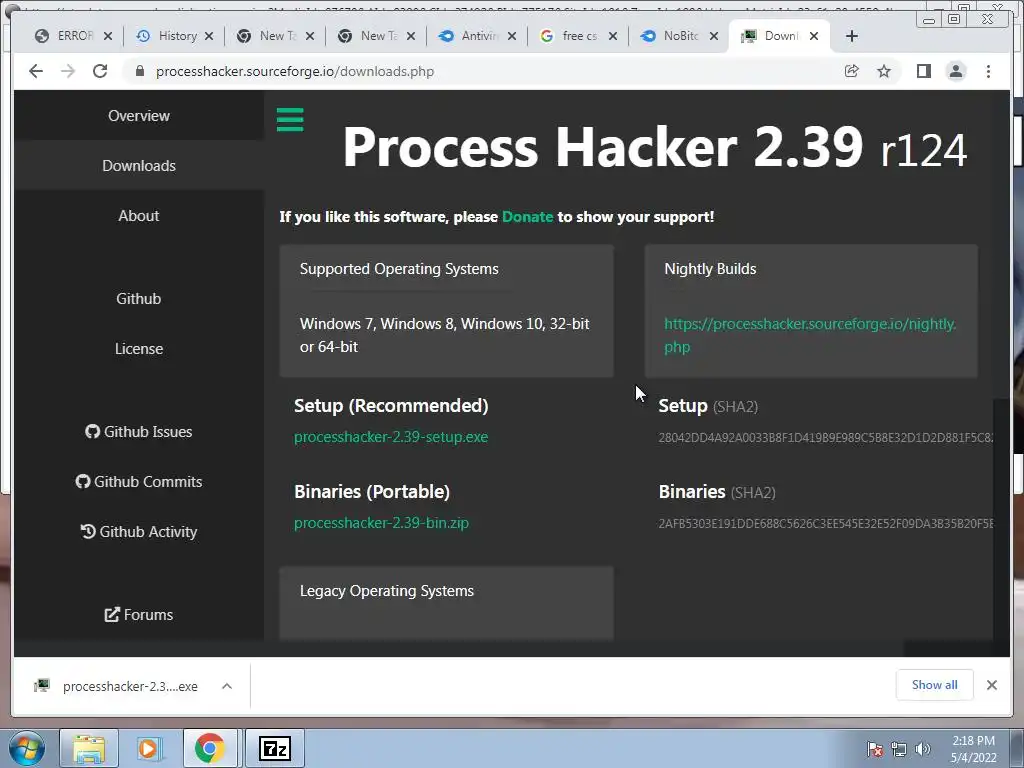
Task: Open Github Activity link
Action: pos(139,532)
